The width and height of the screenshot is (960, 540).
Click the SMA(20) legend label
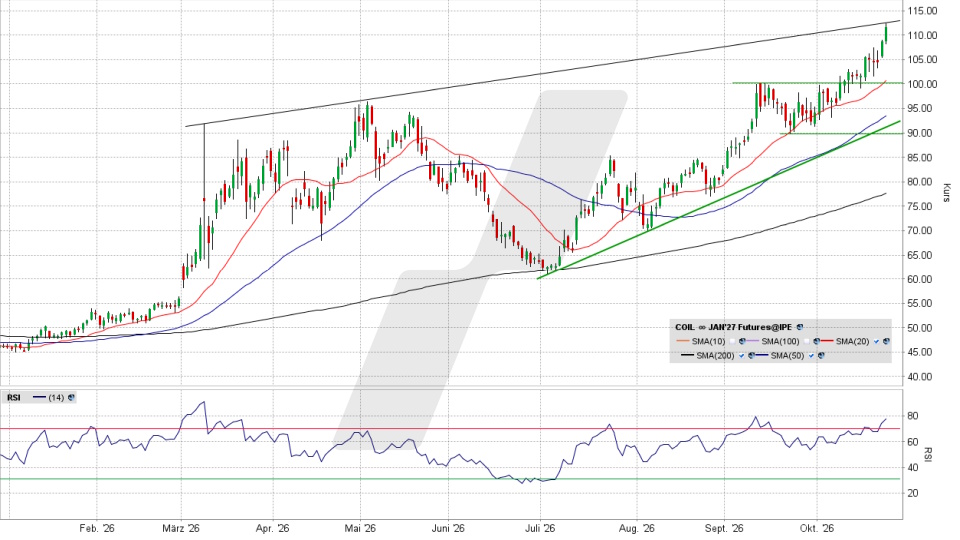853,341
